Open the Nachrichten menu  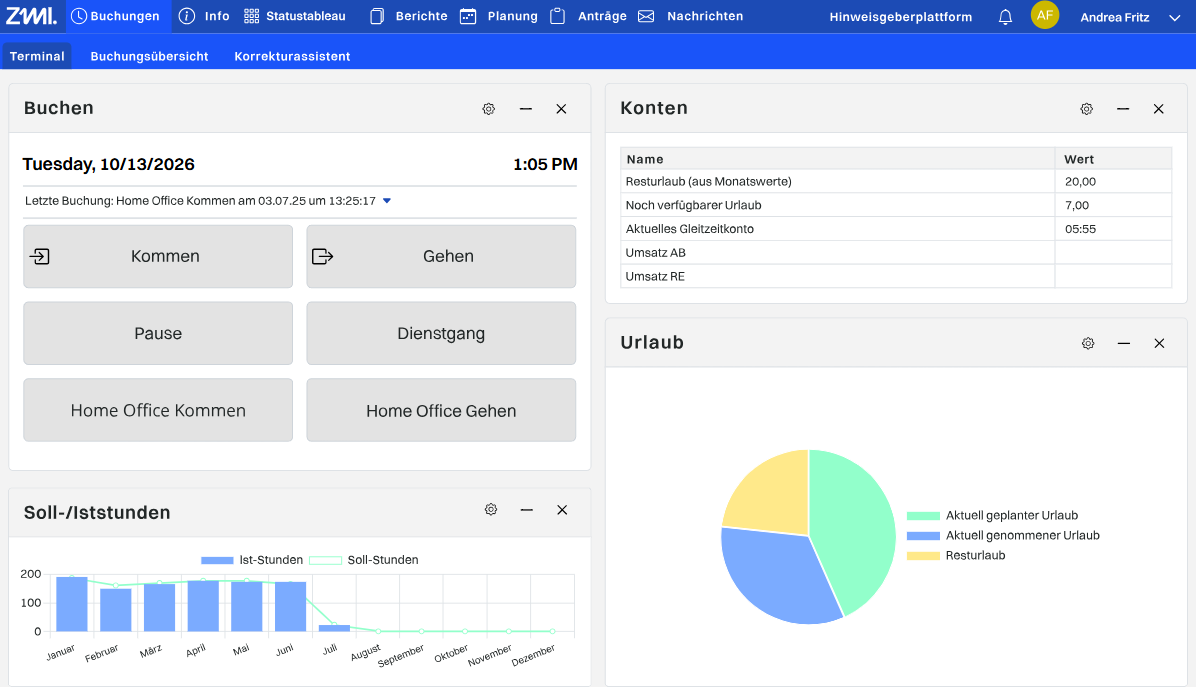[690, 16]
